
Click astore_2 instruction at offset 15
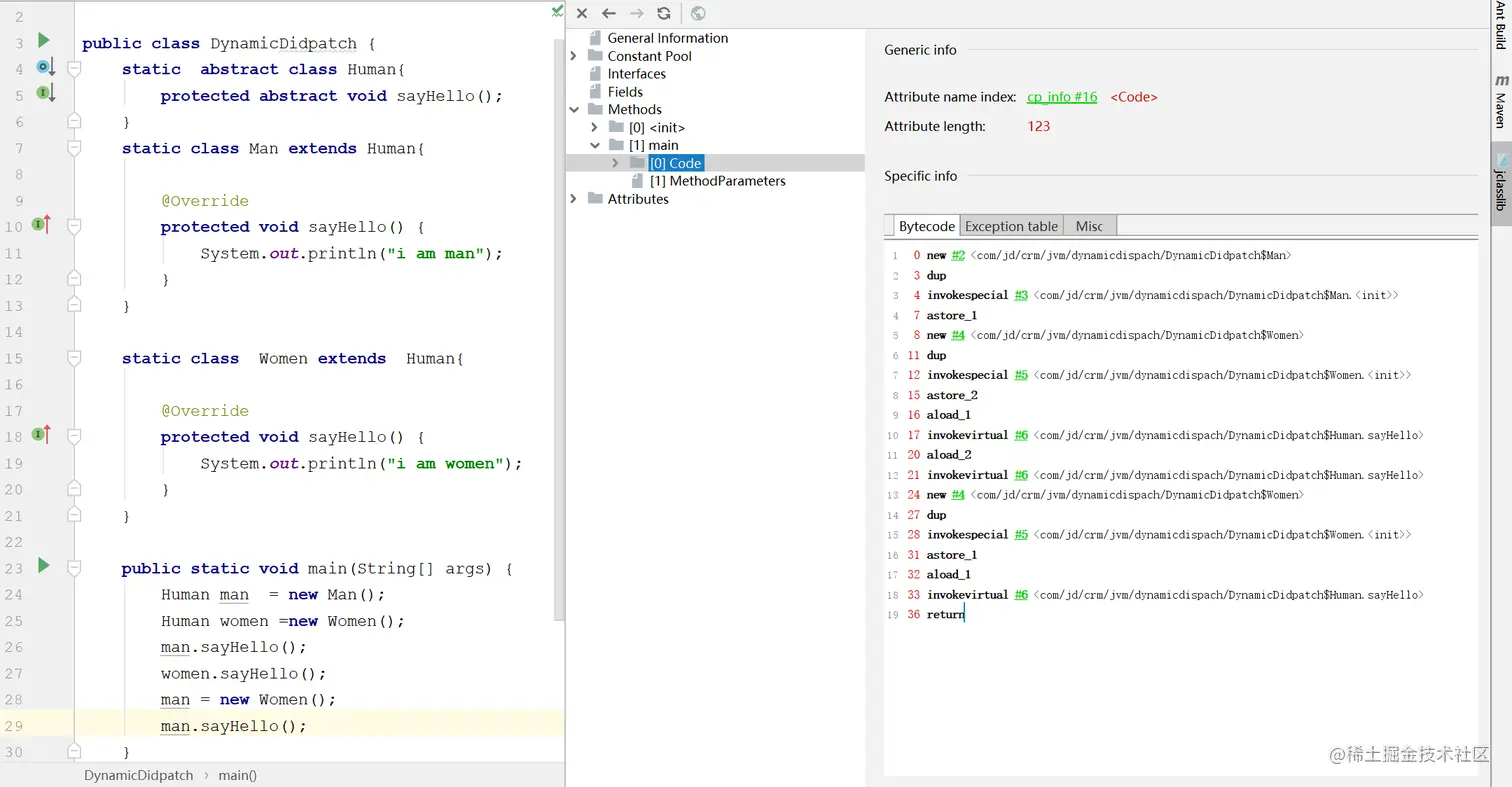(951, 395)
